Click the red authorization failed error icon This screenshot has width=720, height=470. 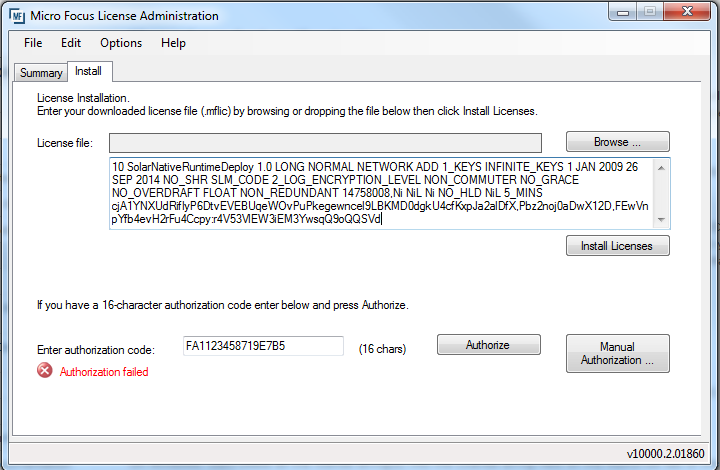(45, 371)
